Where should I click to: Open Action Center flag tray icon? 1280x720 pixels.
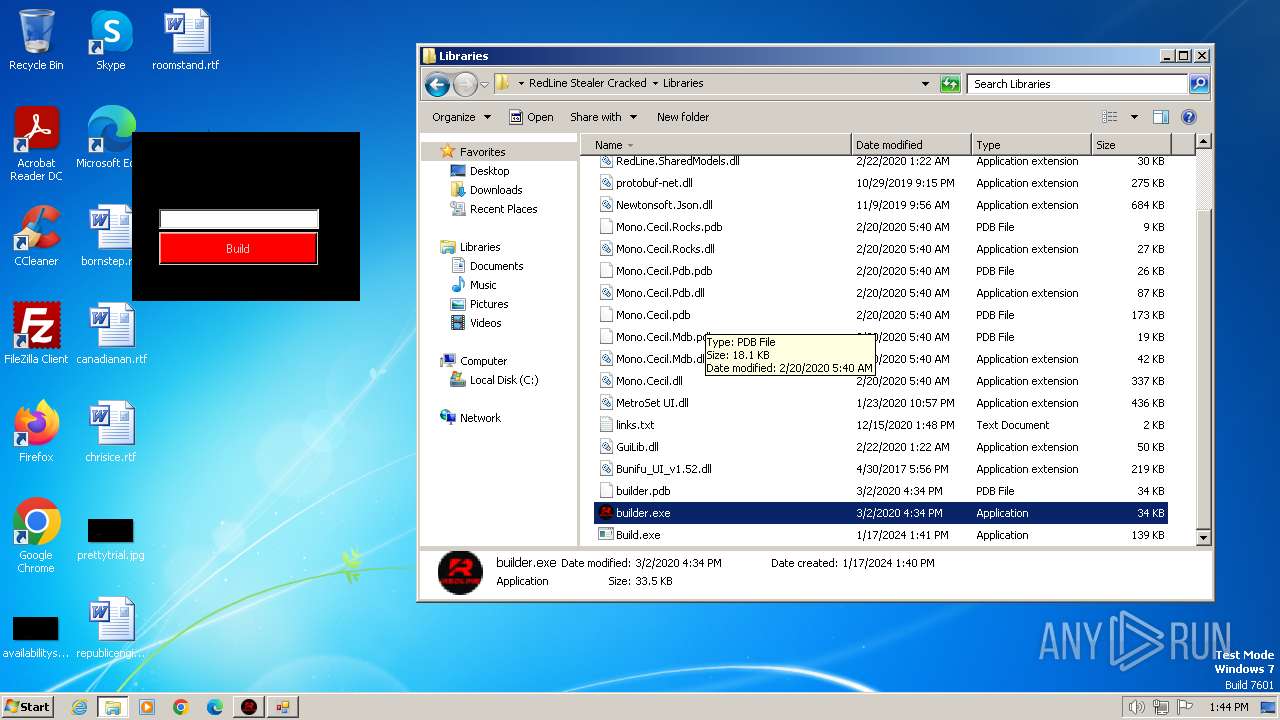[x=1186, y=707]
